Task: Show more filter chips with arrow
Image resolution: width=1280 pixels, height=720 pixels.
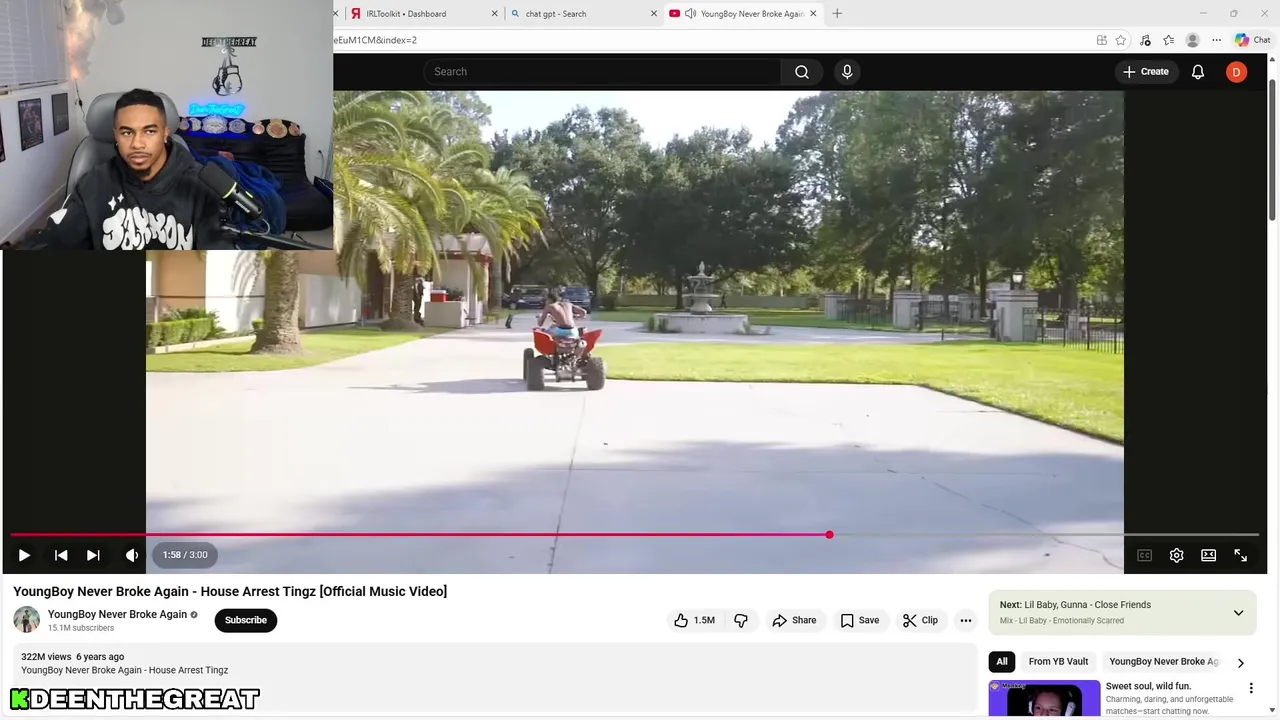Action: (x=1241, y=662)
